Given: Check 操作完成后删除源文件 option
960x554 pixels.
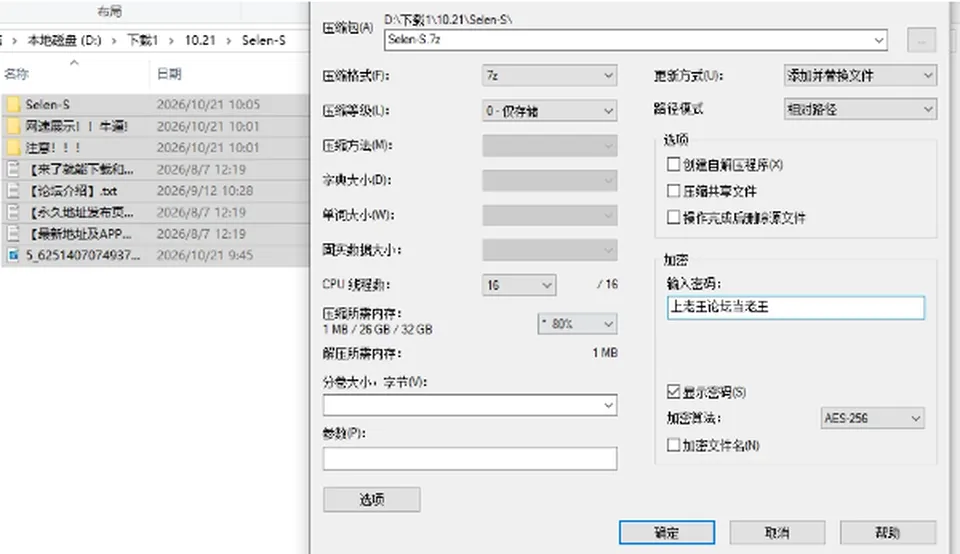Looking at the screenshot, I should tap(673, 217).
